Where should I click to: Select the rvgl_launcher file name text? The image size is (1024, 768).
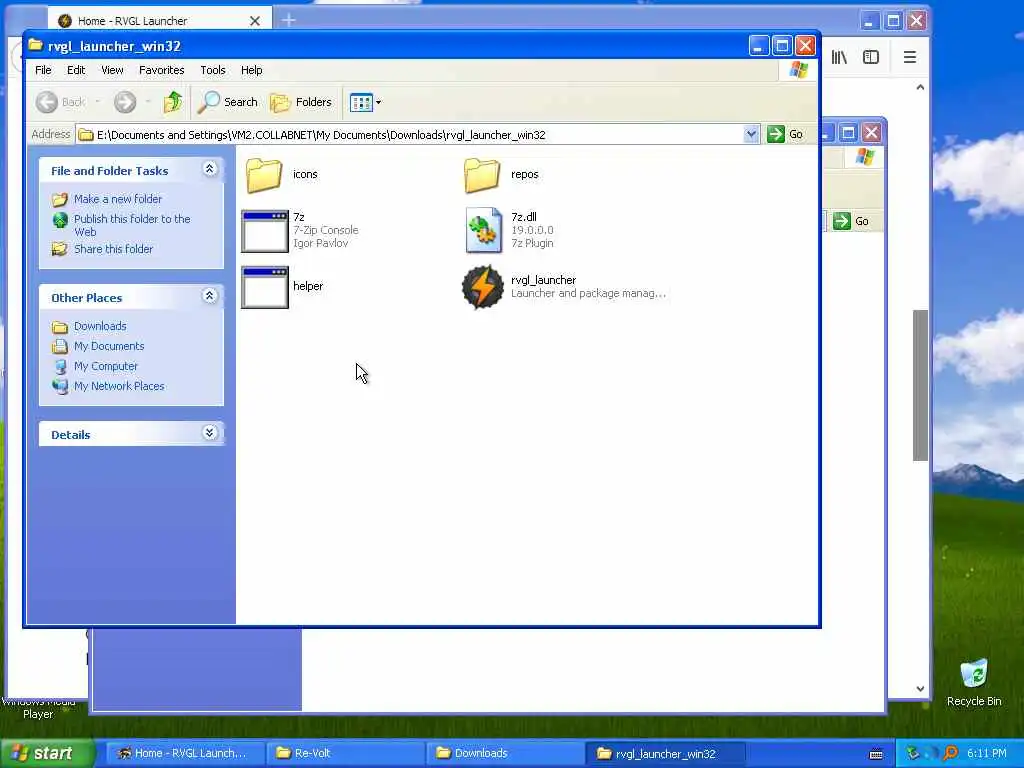(x=543, y=280)
